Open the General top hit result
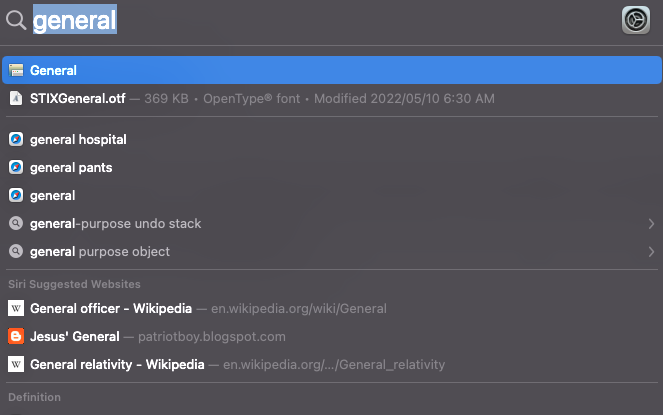 (332, 70)
